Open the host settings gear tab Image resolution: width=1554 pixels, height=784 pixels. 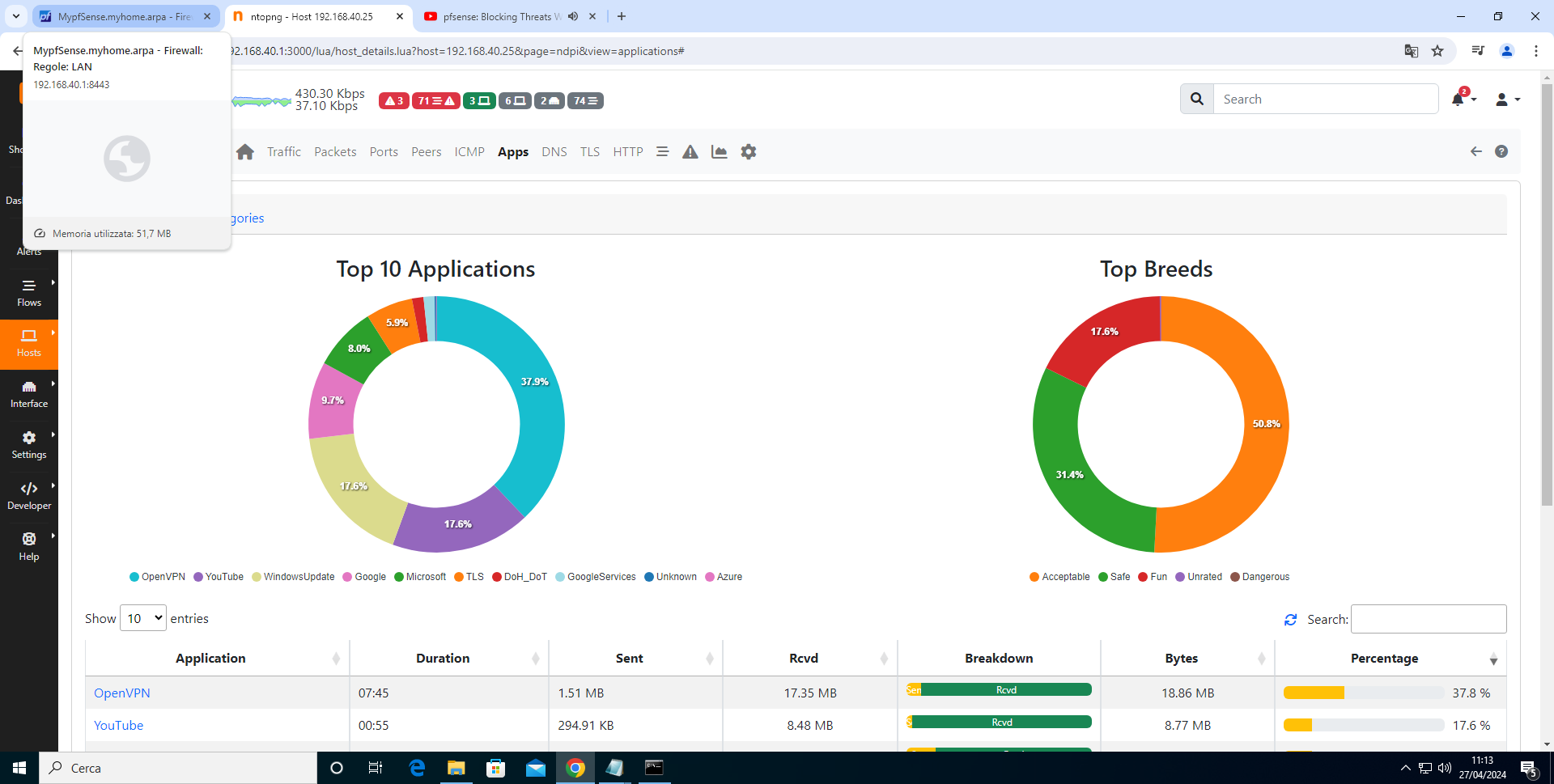click(749, 151)
